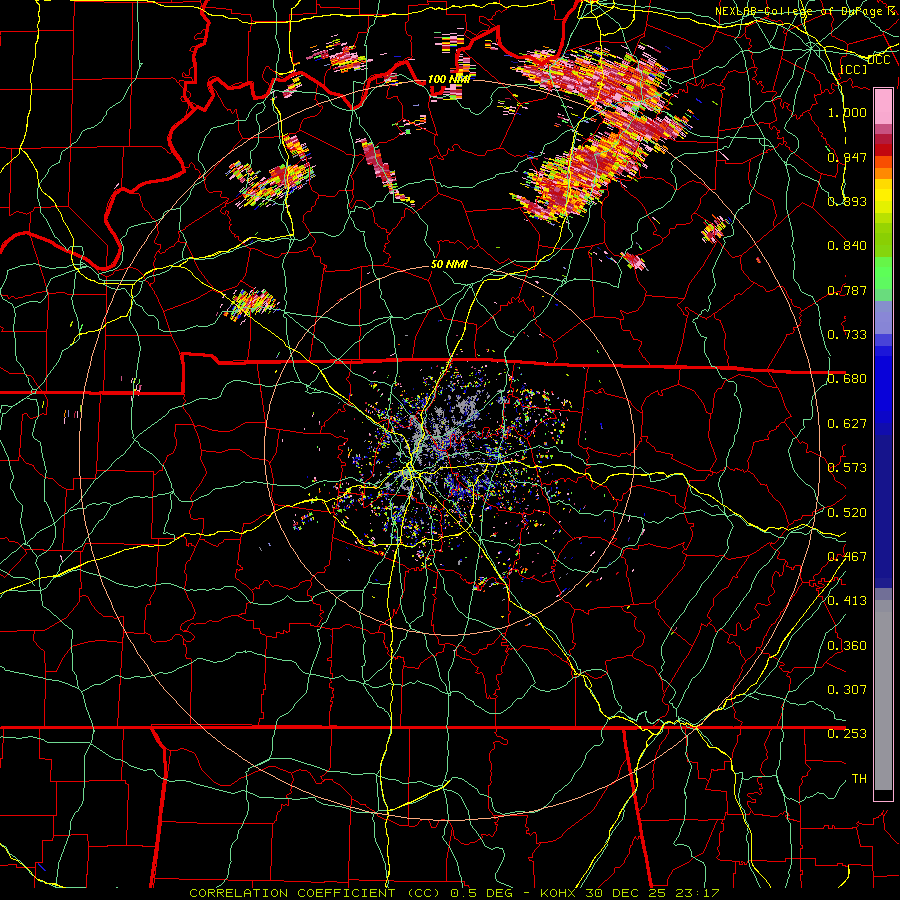Click the 0.840 legend value
This screenshot has height=900, width=900.
click(x=847, y=246)
